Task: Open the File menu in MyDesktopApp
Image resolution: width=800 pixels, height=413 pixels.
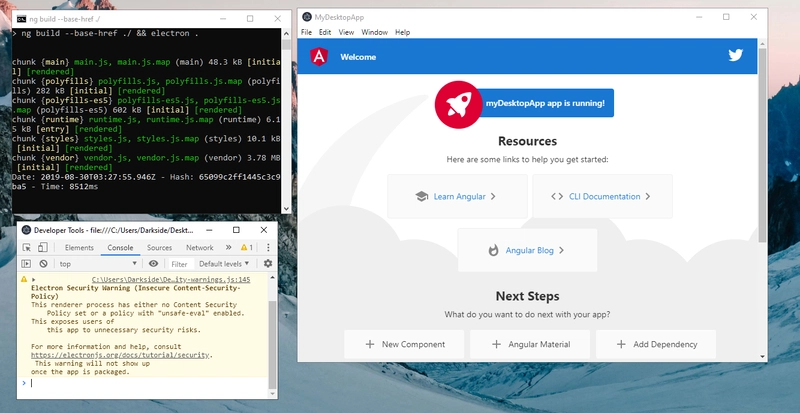Action: (x=306, y=32)
